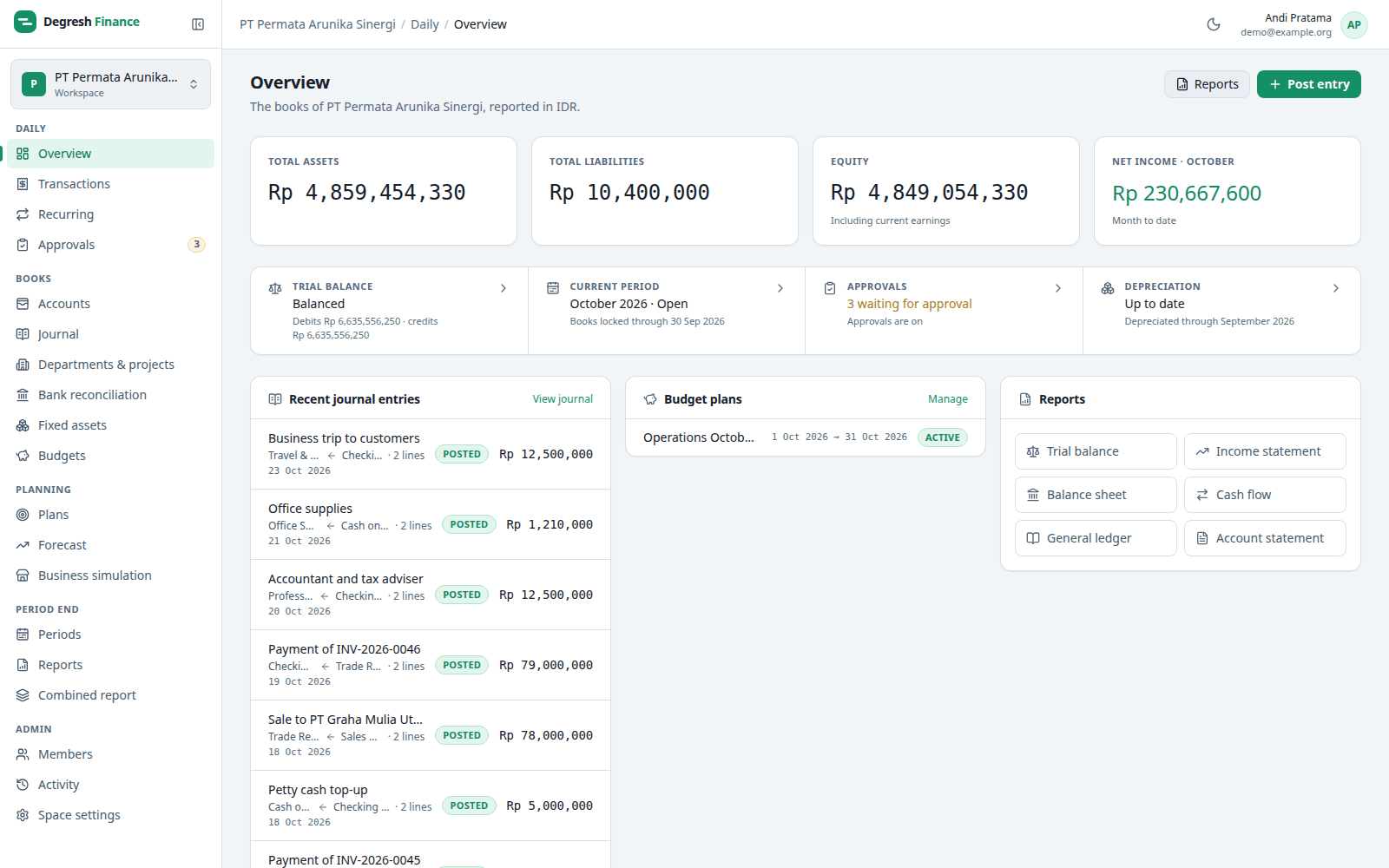Image resolution: width=1389 pixels, height=868 pixels.
Task: Click the Bank reconciliation icon
Action: [x=23, y=395]
